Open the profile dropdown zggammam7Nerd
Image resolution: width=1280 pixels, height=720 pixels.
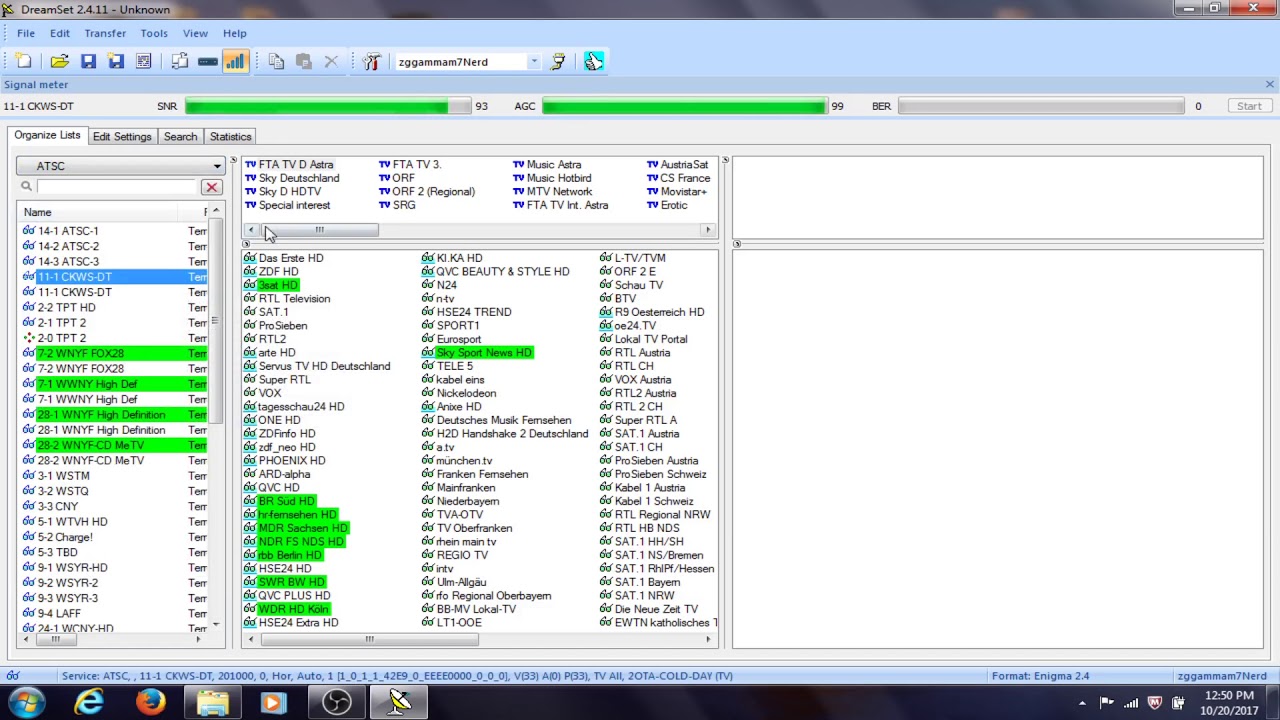534,62
